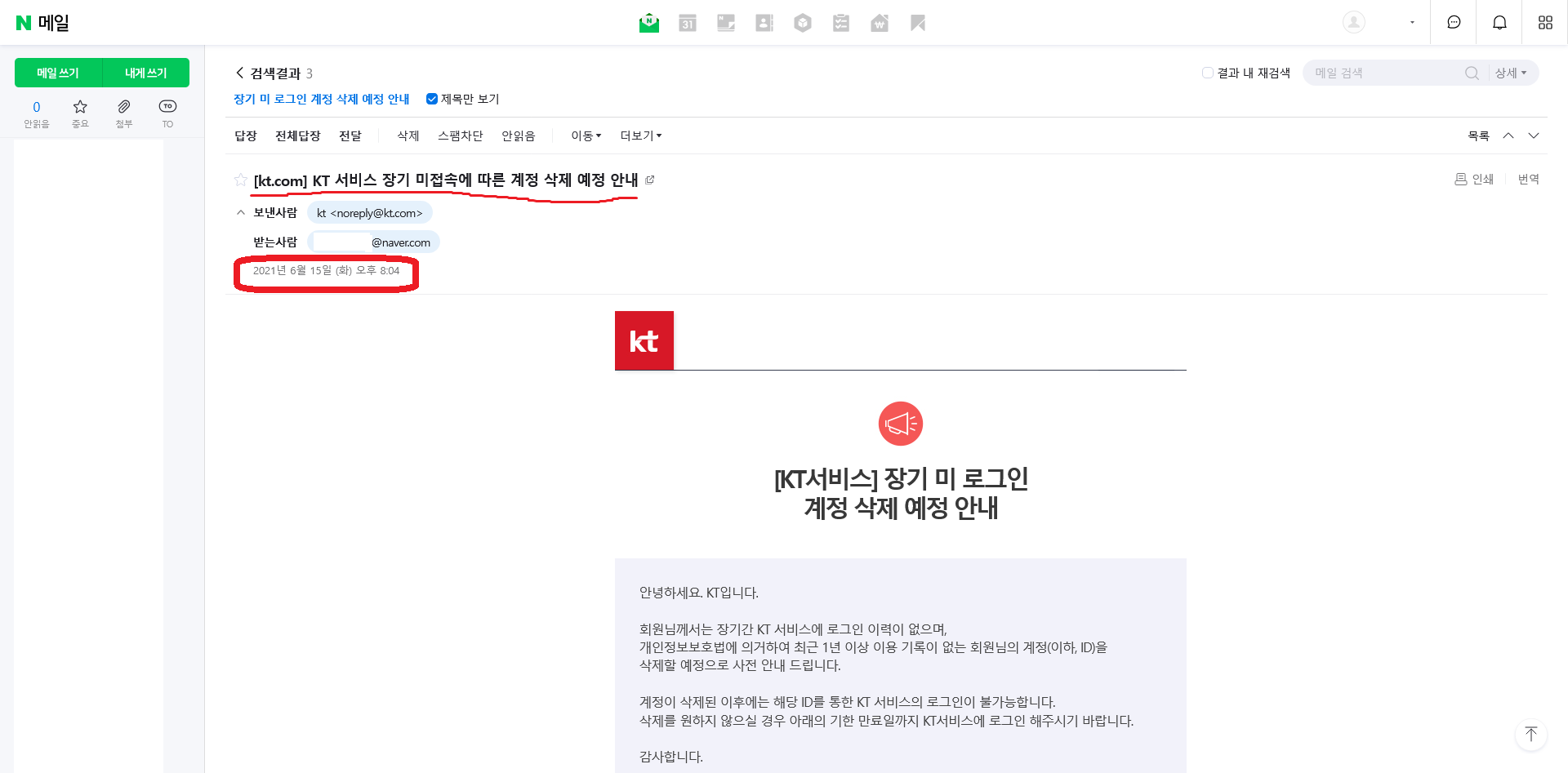The height and width of the screenshot is (773, 1568).
Task: Show mail addressed TO me
Action: (167, 114)
